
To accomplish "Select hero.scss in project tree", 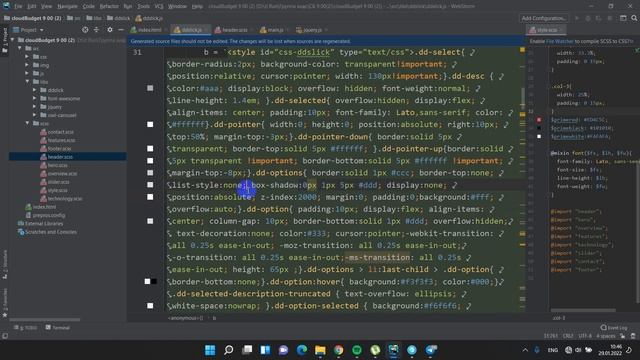I will tap(54, 165).
